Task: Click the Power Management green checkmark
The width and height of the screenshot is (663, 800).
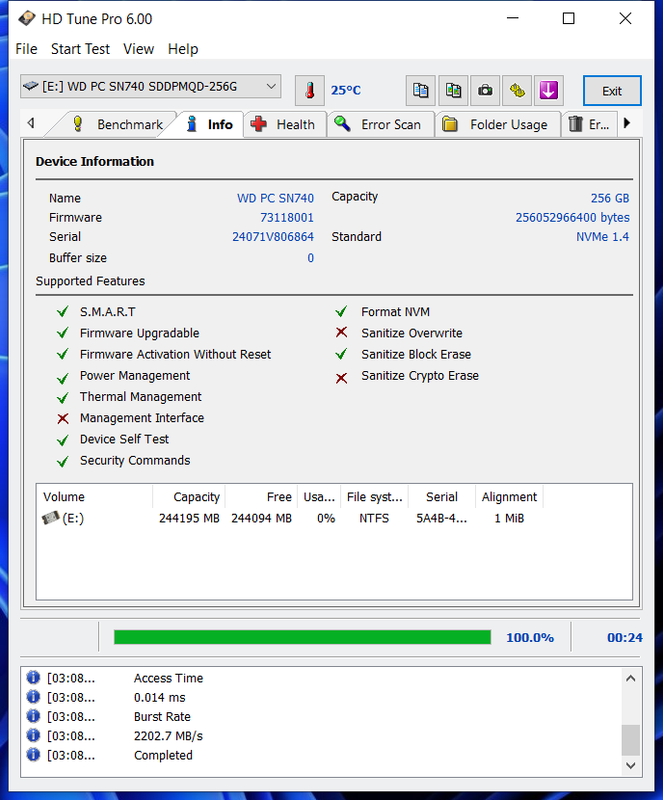Action: pyautogui.click(x=63, y=378)
